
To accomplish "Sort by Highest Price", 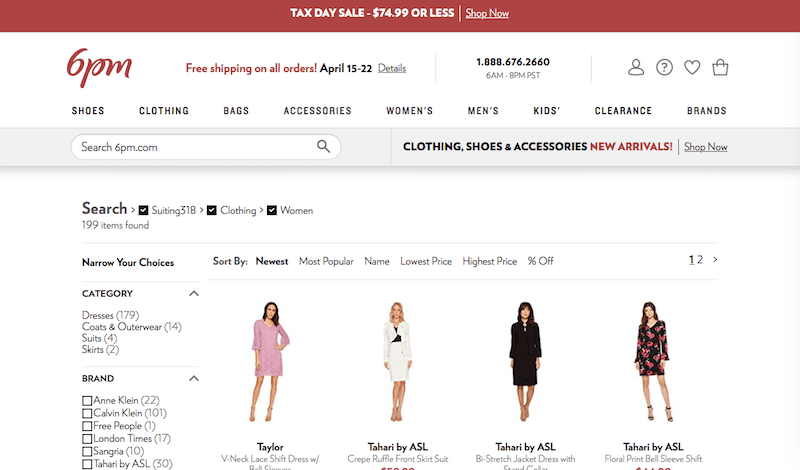I will point(490,261).
